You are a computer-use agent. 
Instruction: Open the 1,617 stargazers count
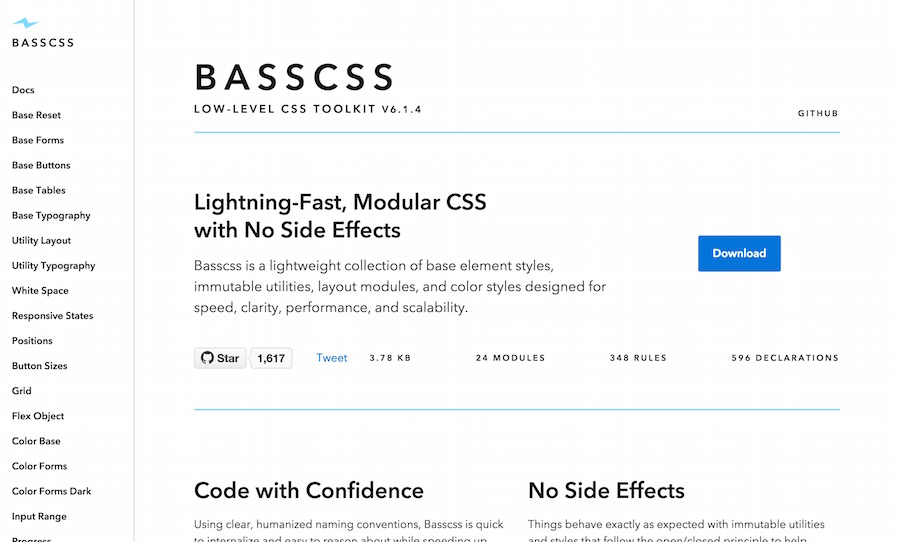(271, 358)
